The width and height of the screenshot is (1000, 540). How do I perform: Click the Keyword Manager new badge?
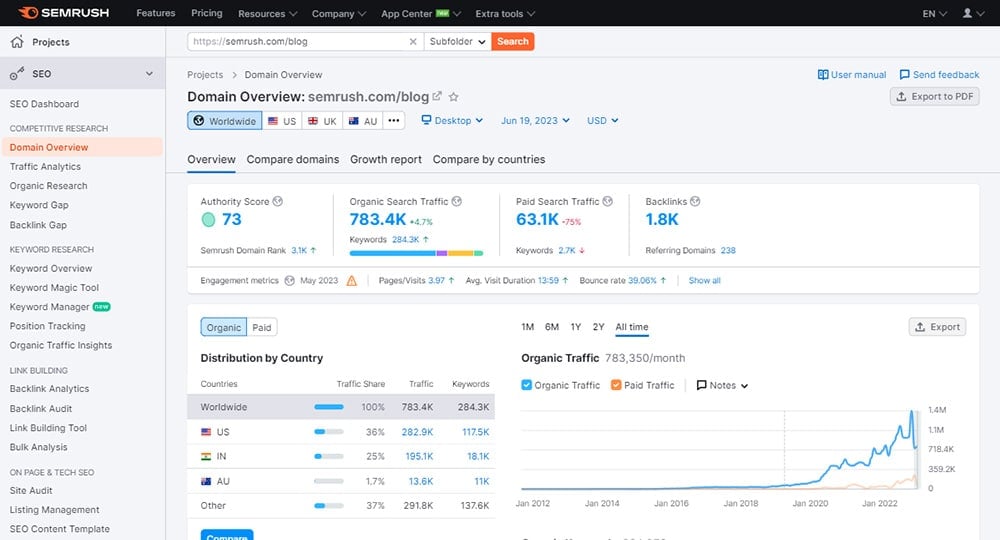(x=101, y=307)
